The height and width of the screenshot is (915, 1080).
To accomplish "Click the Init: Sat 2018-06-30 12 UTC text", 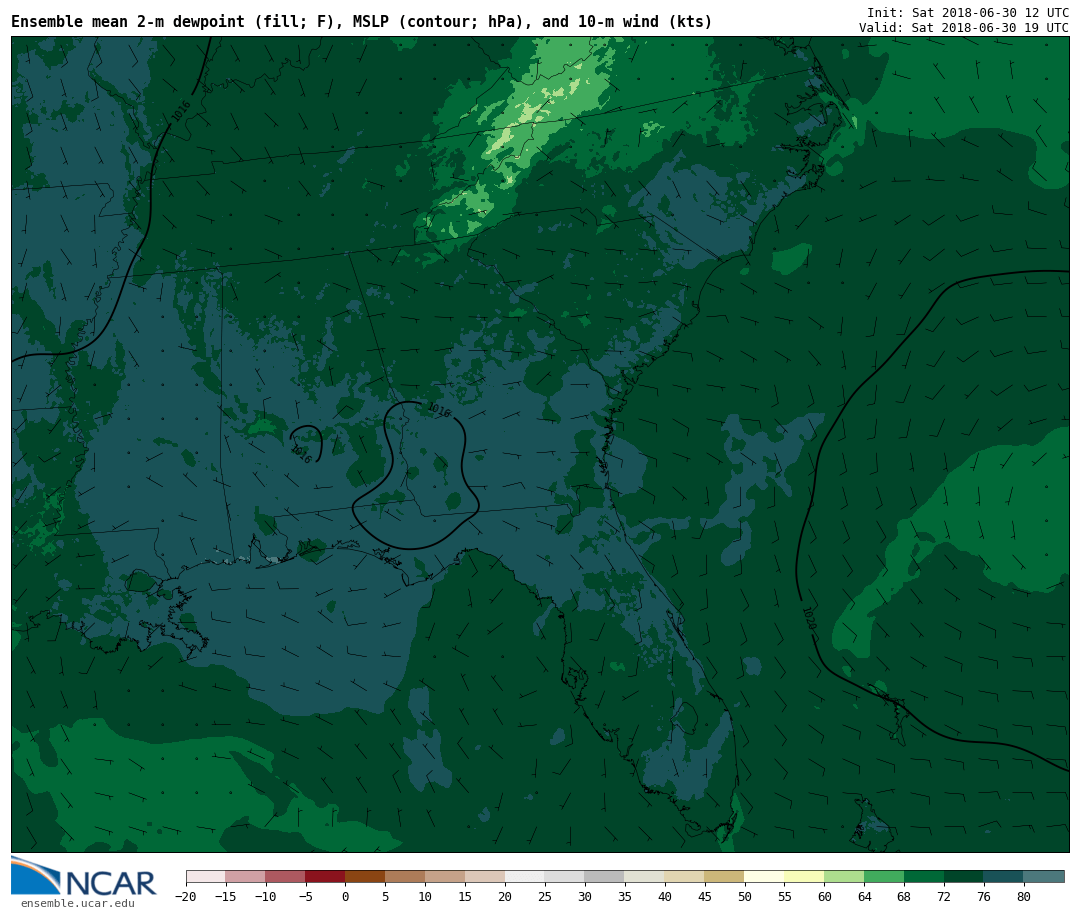I will tap(967, 12).
